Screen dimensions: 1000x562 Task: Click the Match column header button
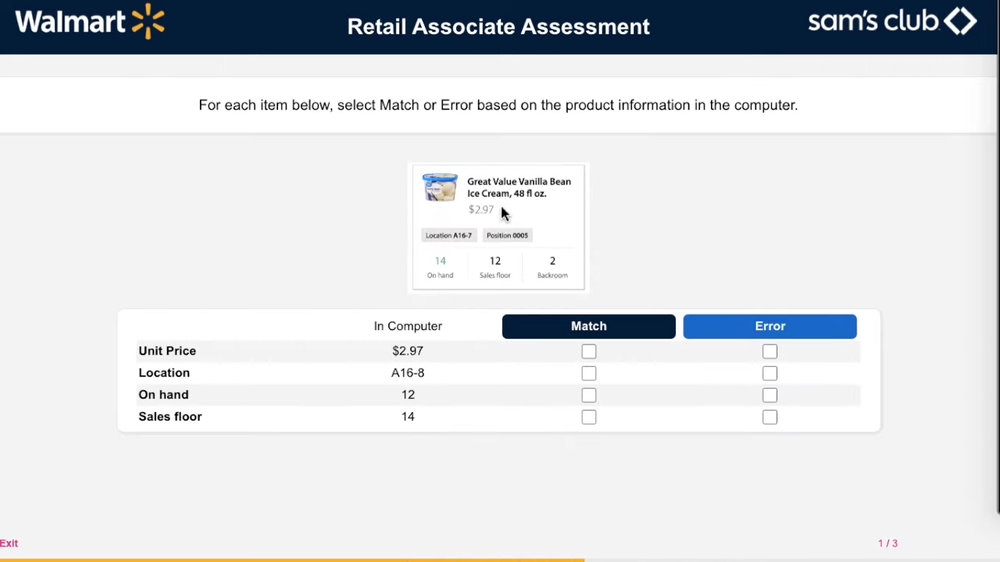(589, 326)
